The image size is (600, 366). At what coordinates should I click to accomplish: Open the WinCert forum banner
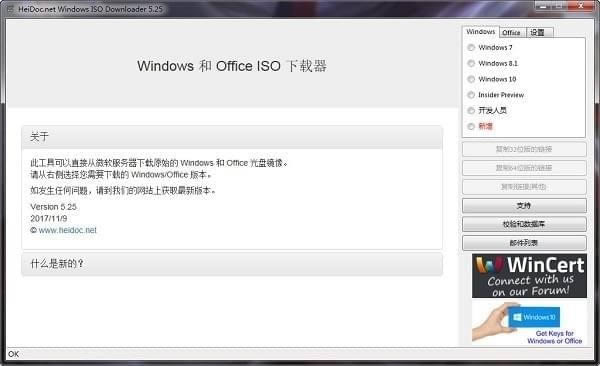click(x=529, y=276)
